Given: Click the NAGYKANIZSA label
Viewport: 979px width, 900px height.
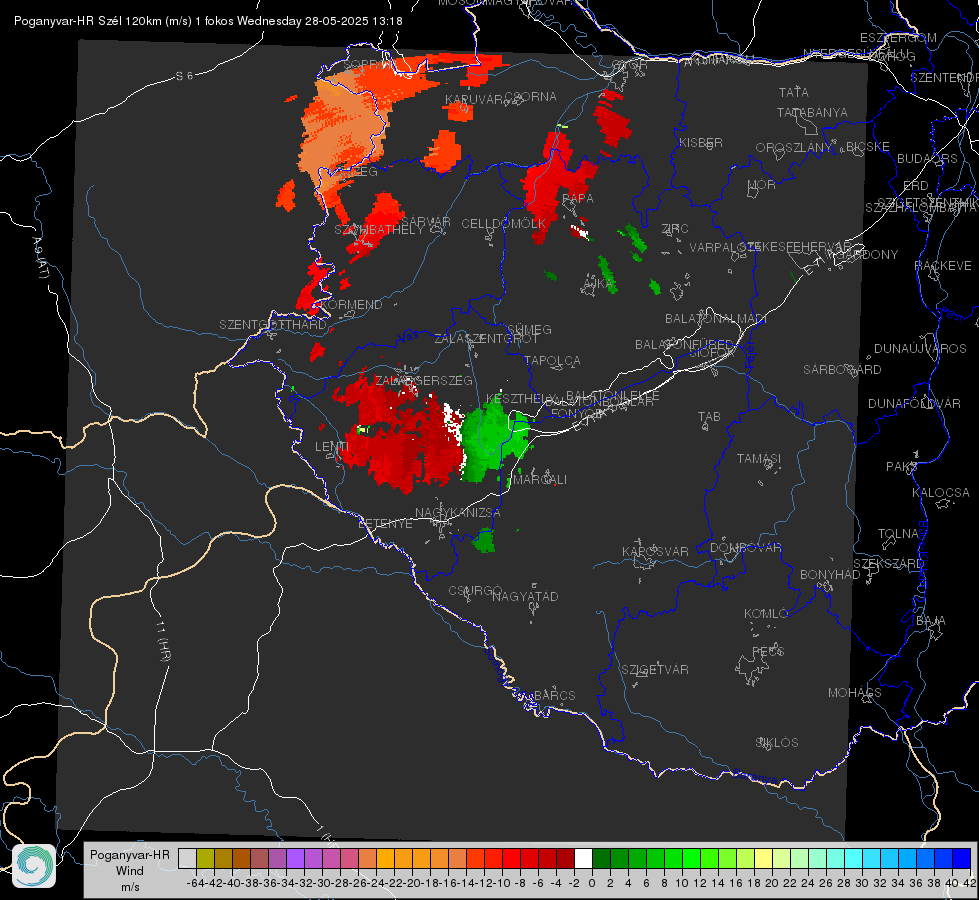Looking at the screenshot, I should coord(458,513).
